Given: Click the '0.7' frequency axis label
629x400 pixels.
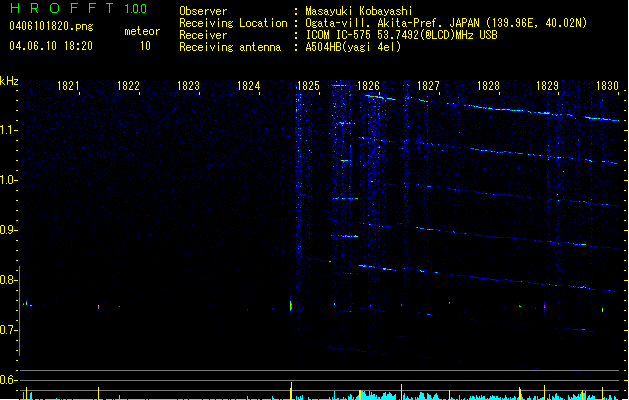Looking at the screenshot, I should (8, 330).
